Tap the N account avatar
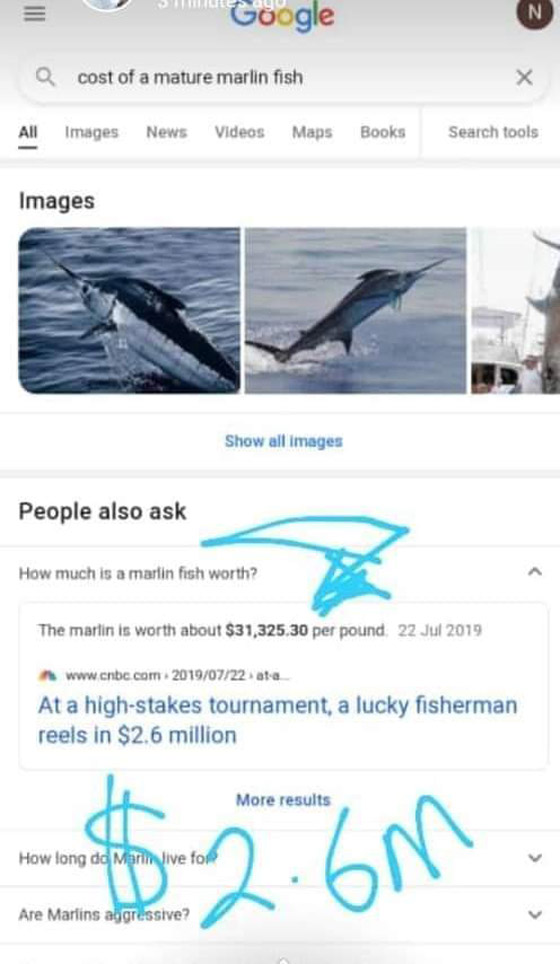The image size is (560, 964). click(534, 12)
